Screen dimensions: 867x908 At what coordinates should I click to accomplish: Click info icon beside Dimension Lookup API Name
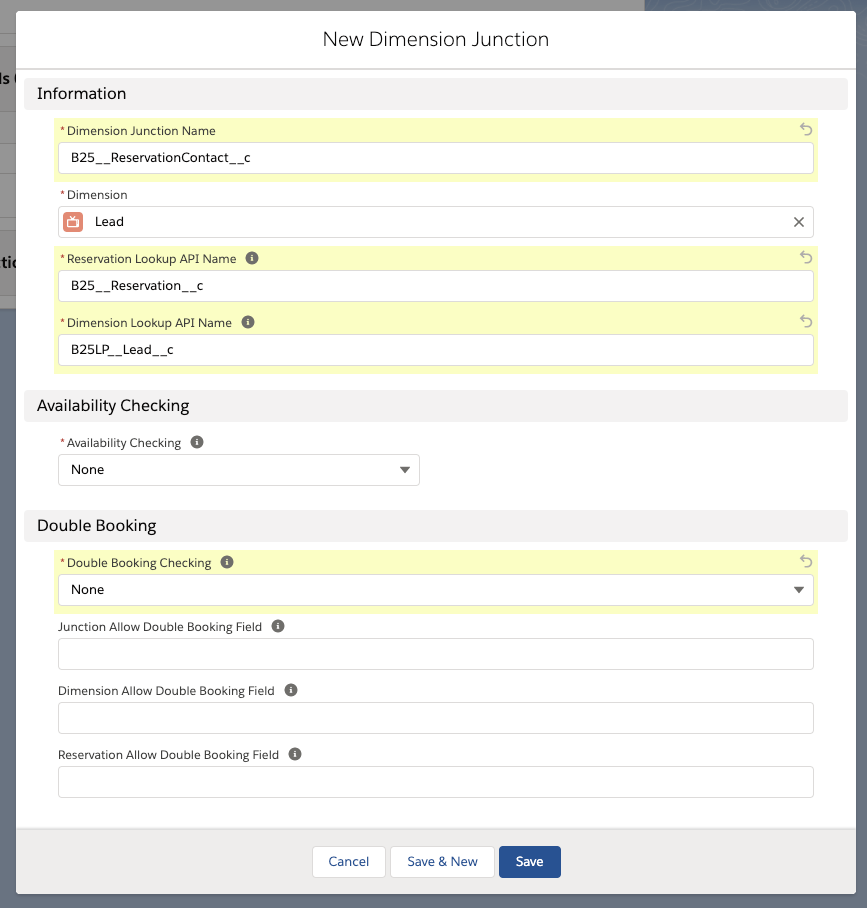tap(248, 322)
